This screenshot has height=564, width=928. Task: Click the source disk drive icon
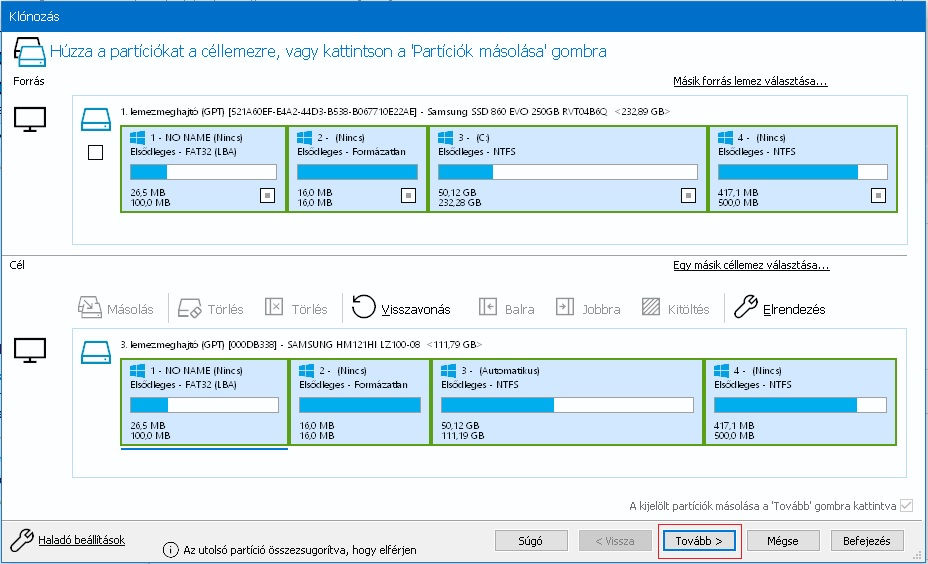[95, 120]
